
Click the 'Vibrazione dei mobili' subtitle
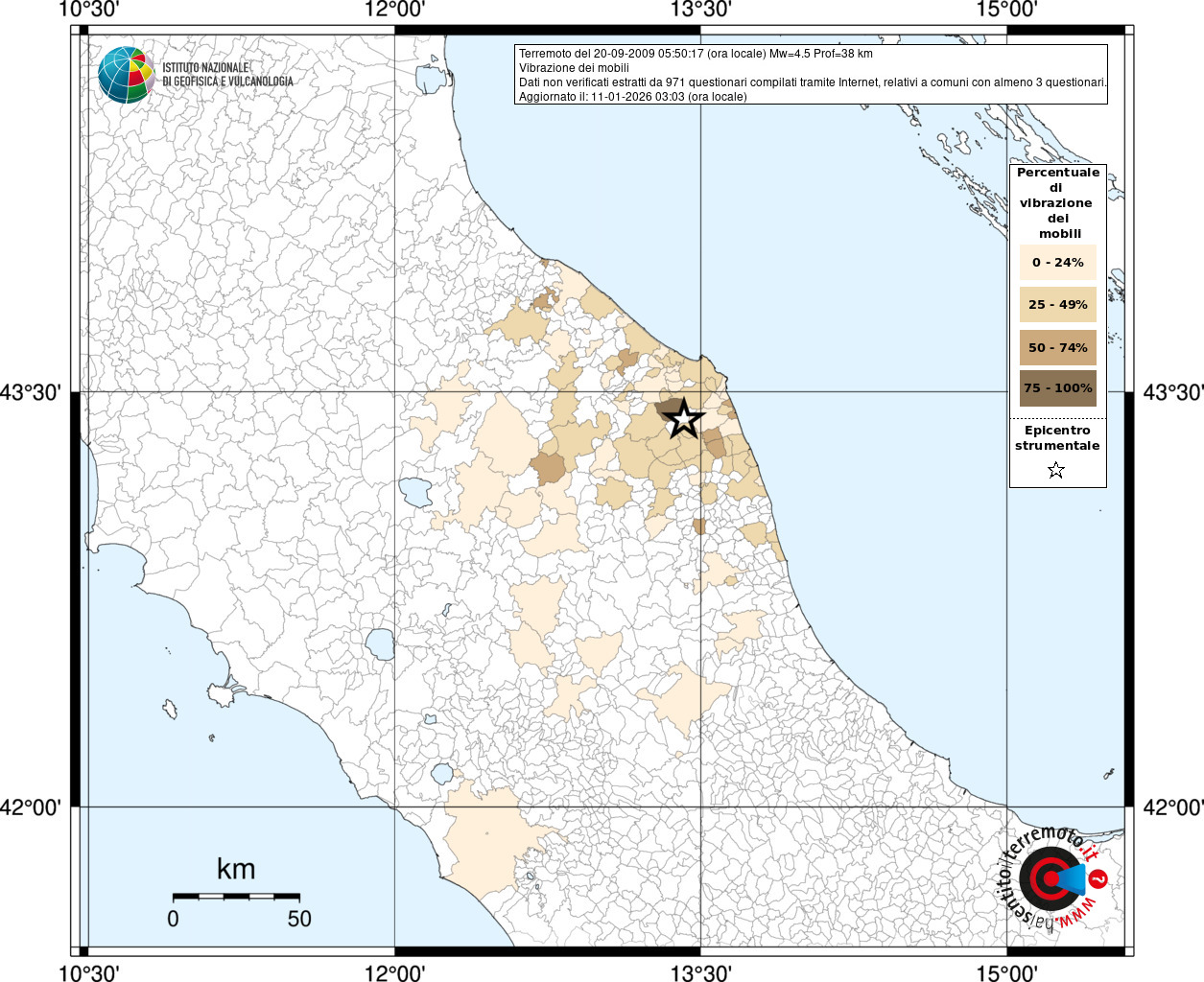point(574,68)
